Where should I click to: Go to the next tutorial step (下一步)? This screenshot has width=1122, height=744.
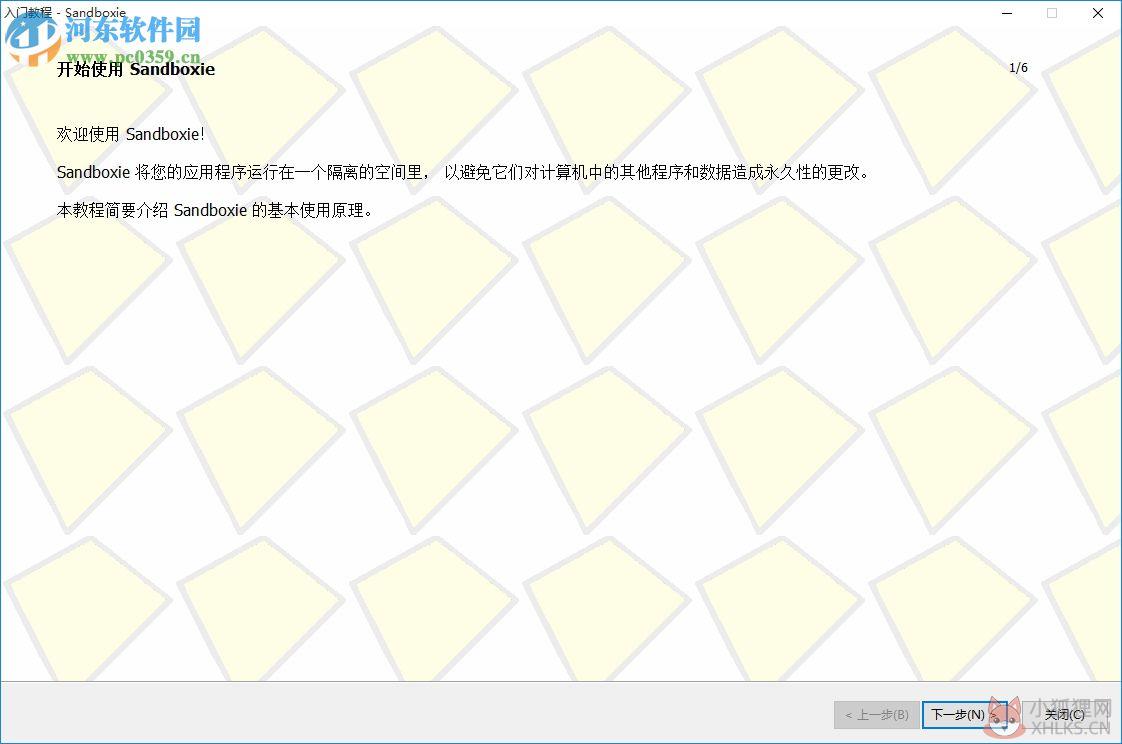click(964, 715)
